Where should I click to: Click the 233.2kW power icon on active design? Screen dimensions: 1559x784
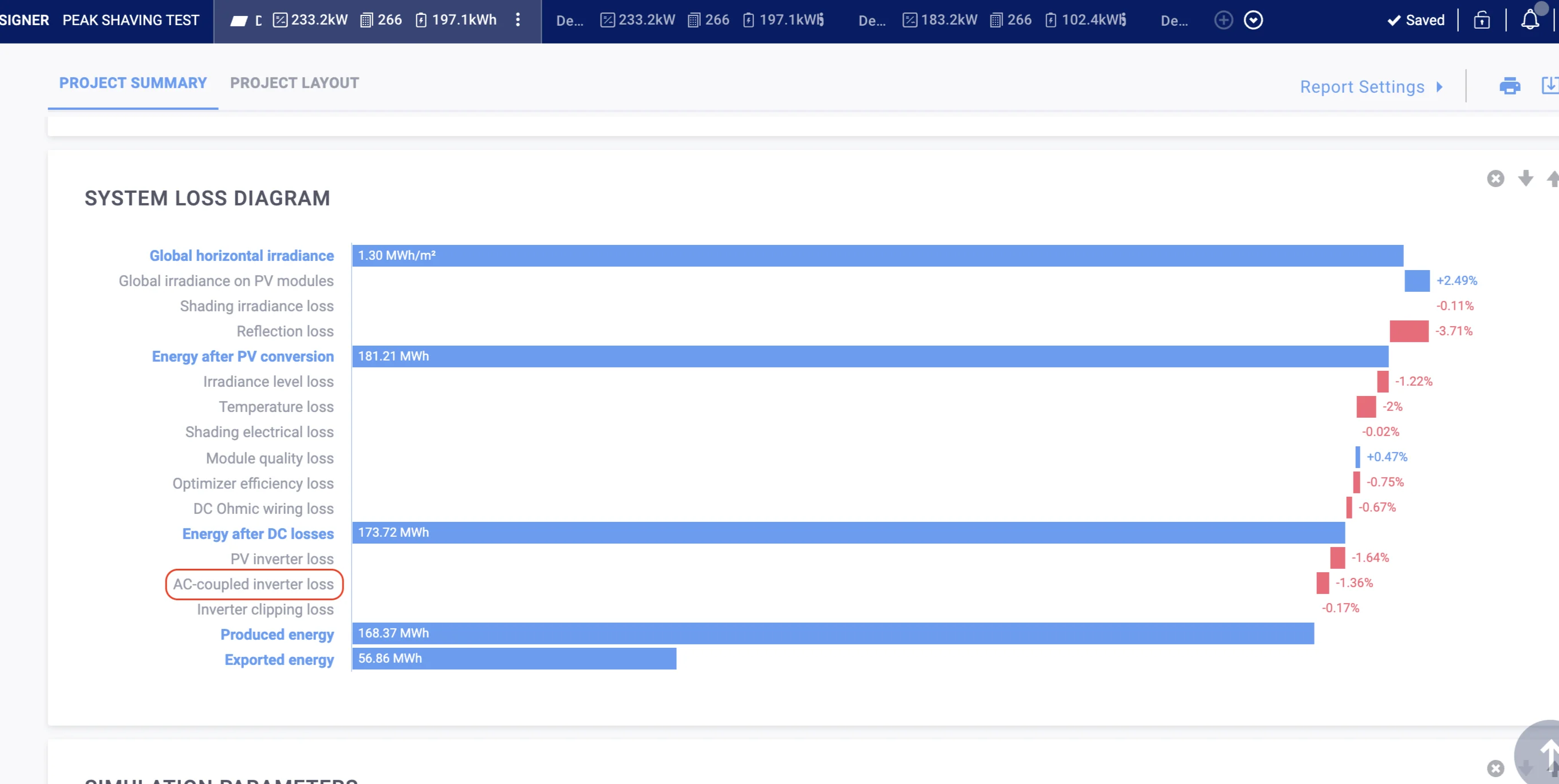(279, 20)
